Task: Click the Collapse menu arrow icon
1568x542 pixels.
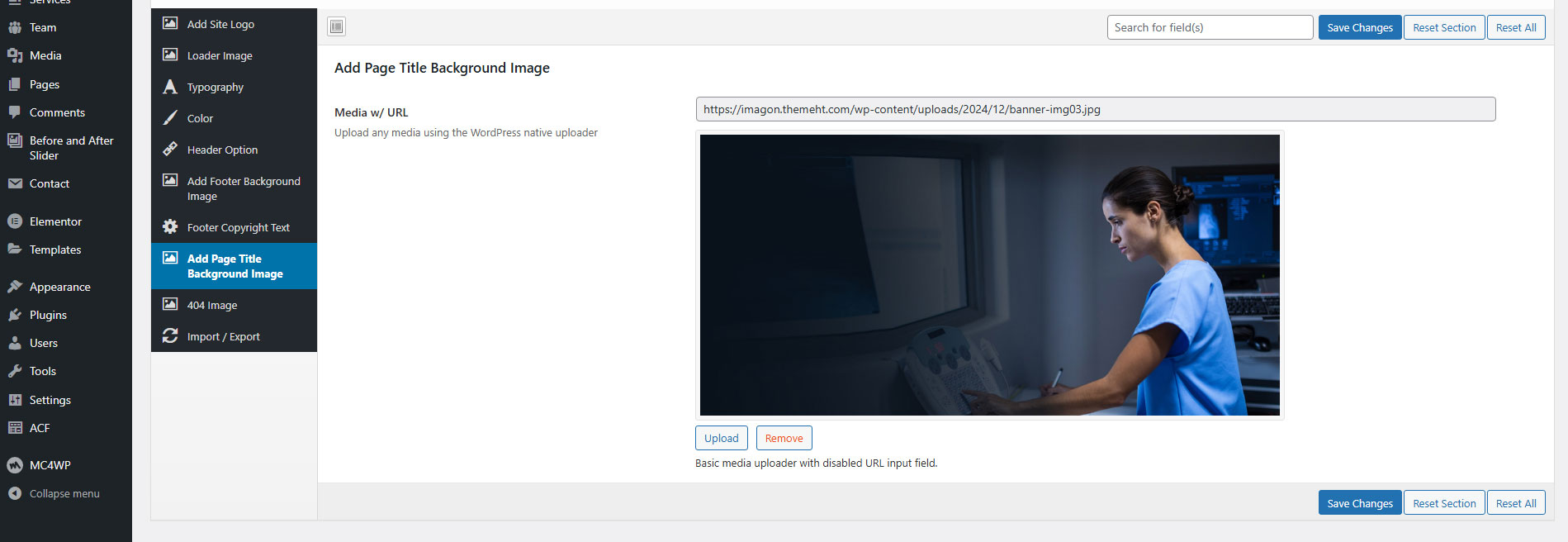Action: pos(15,493)
